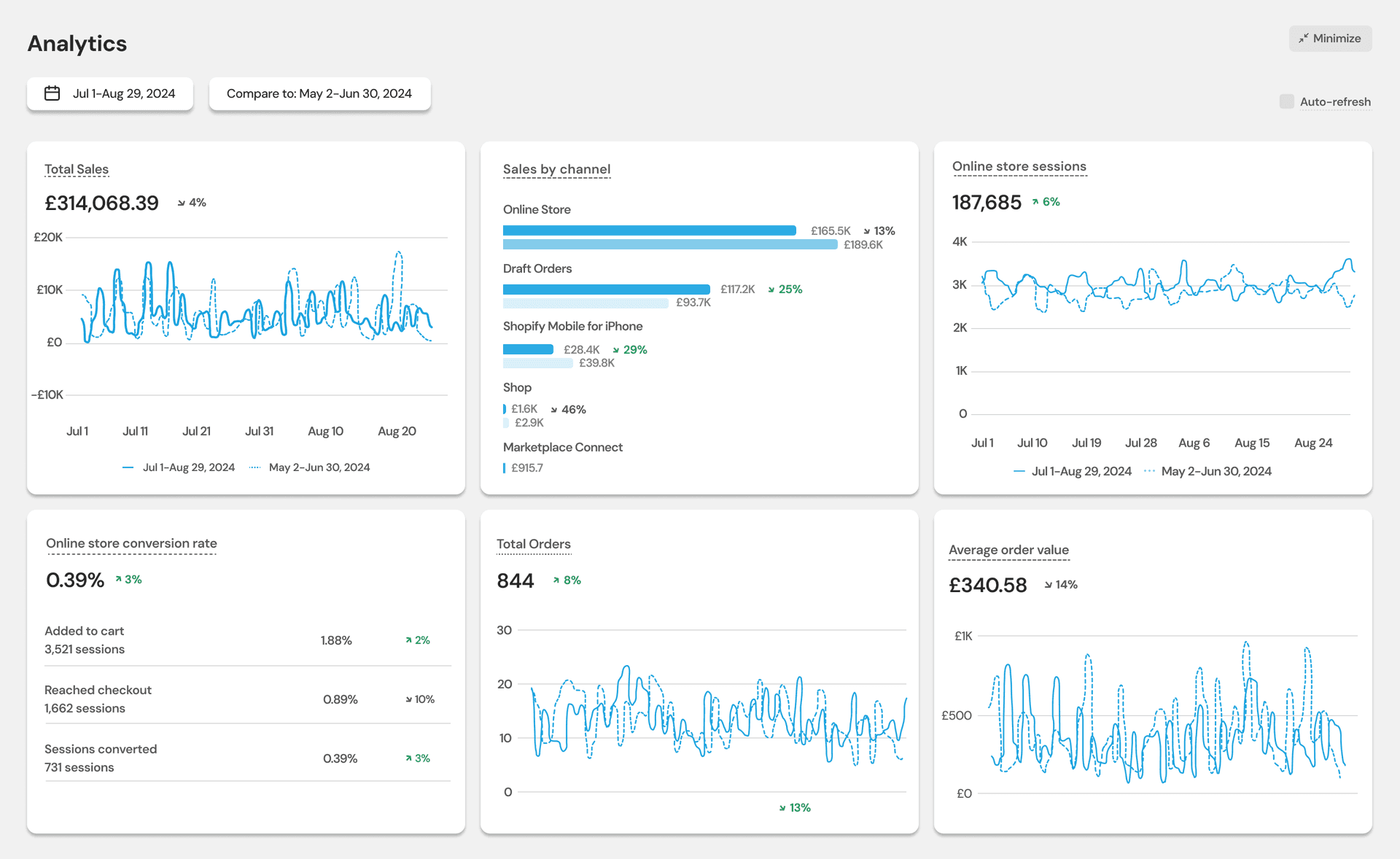Click the sessions legend entry May 2–Jun 30, 2024
The image size is (1400, 859).
[1207, 471]
